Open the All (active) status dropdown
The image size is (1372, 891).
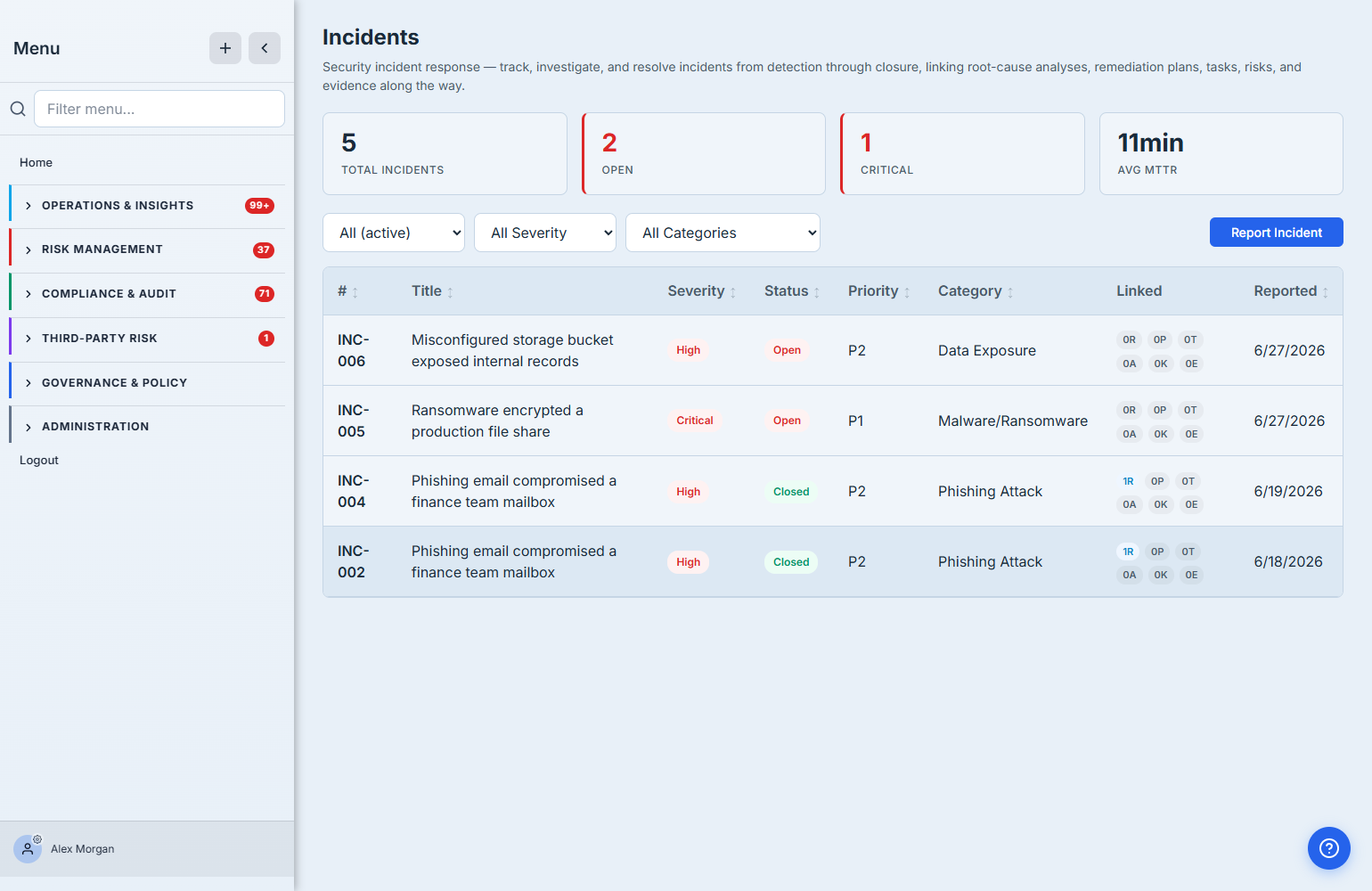pos(394,233)
